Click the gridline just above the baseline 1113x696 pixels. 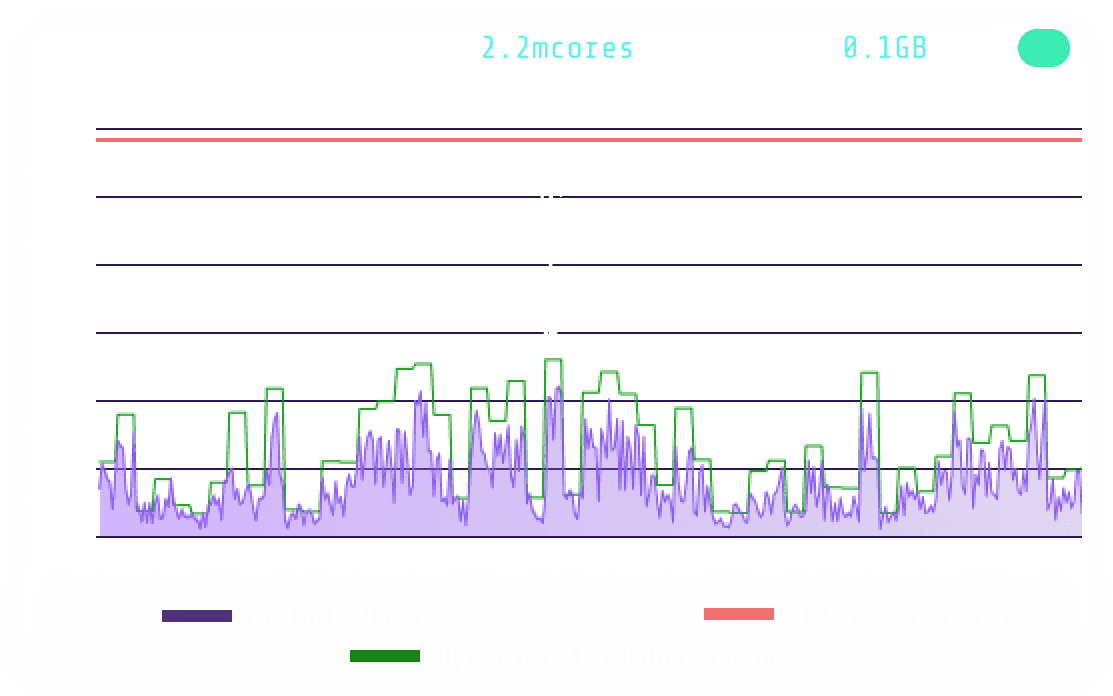pos(588,469)
